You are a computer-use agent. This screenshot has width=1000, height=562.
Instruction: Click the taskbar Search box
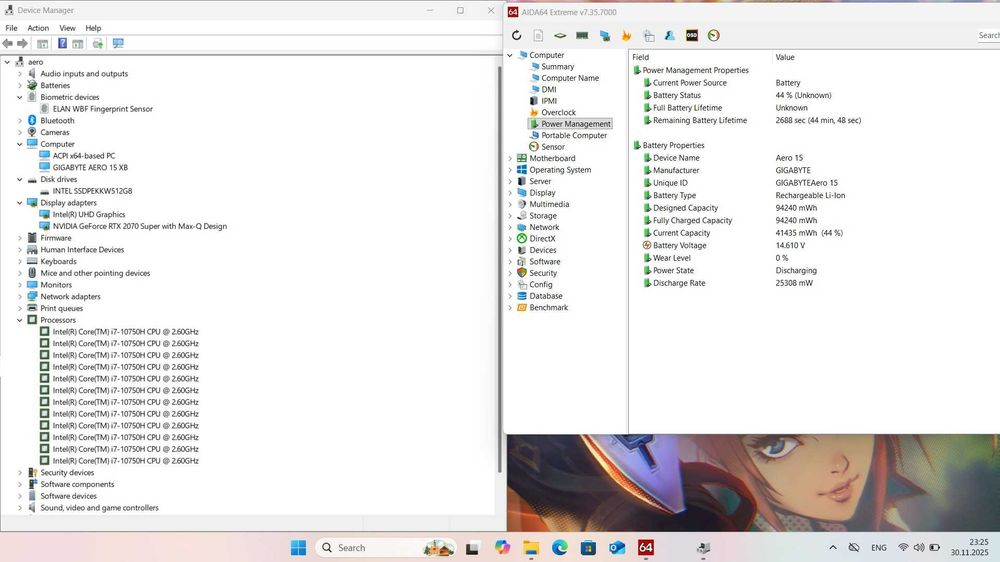[x=386, y=547]
